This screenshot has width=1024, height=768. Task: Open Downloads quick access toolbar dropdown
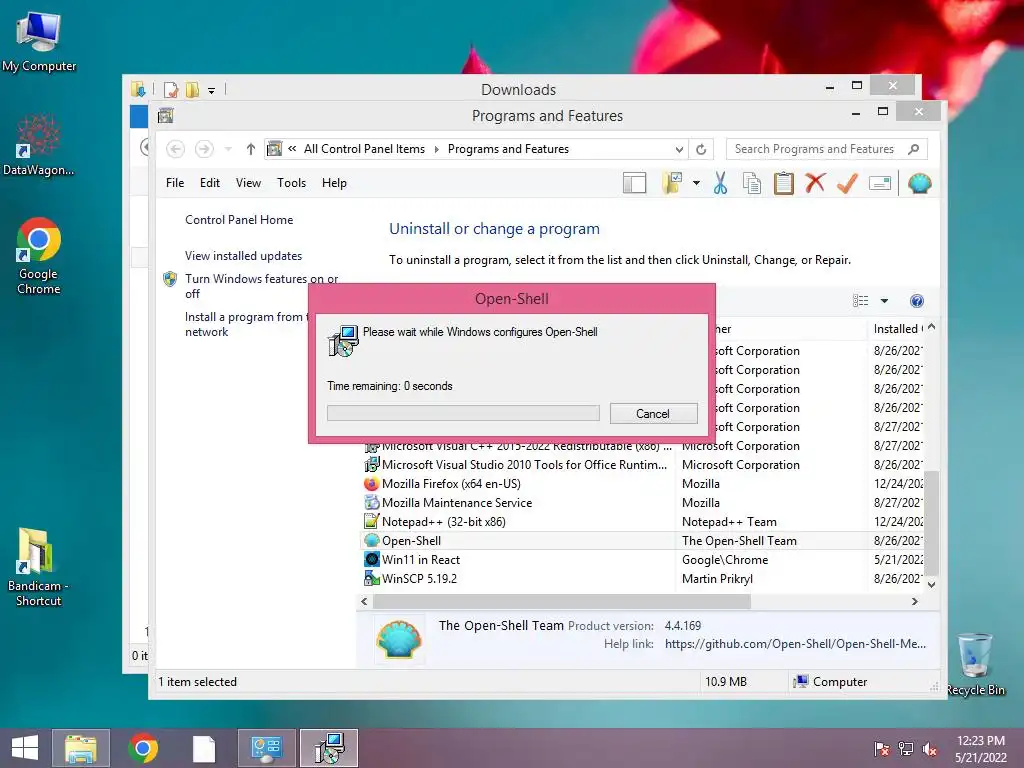coord(212,90)
